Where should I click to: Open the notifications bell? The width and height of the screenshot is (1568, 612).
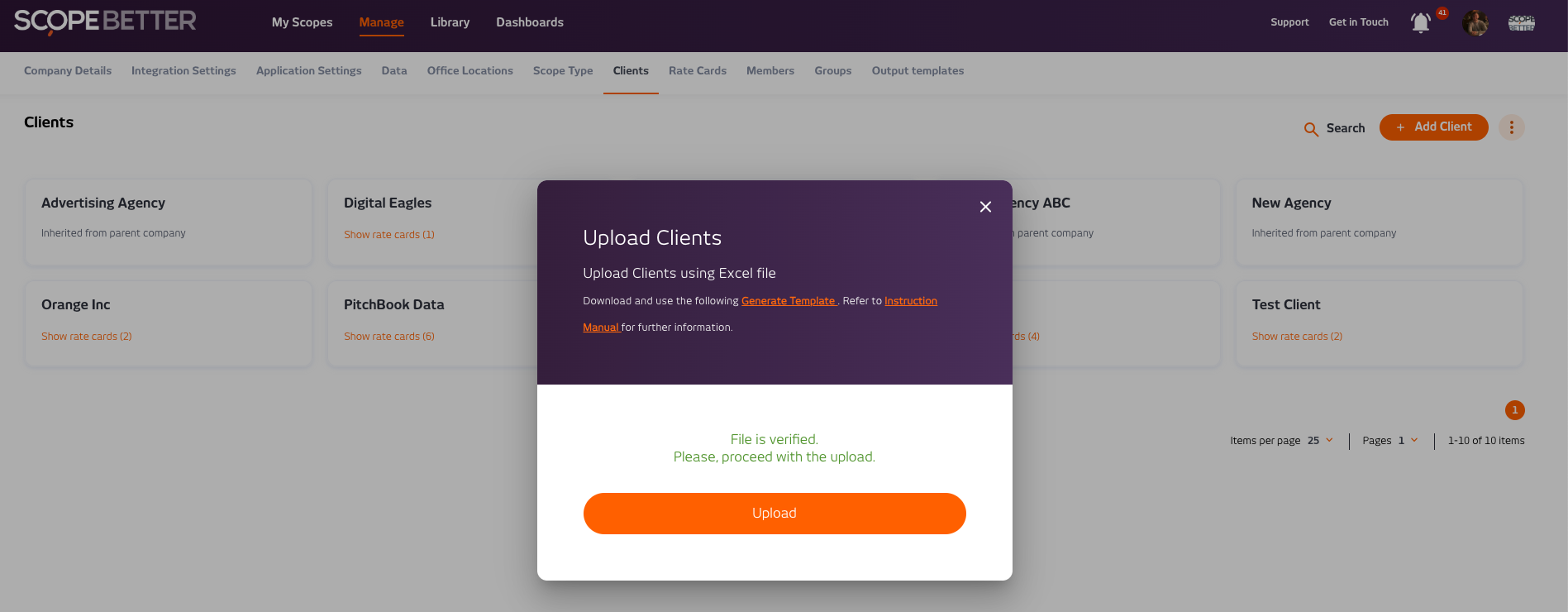point(1420,23)
